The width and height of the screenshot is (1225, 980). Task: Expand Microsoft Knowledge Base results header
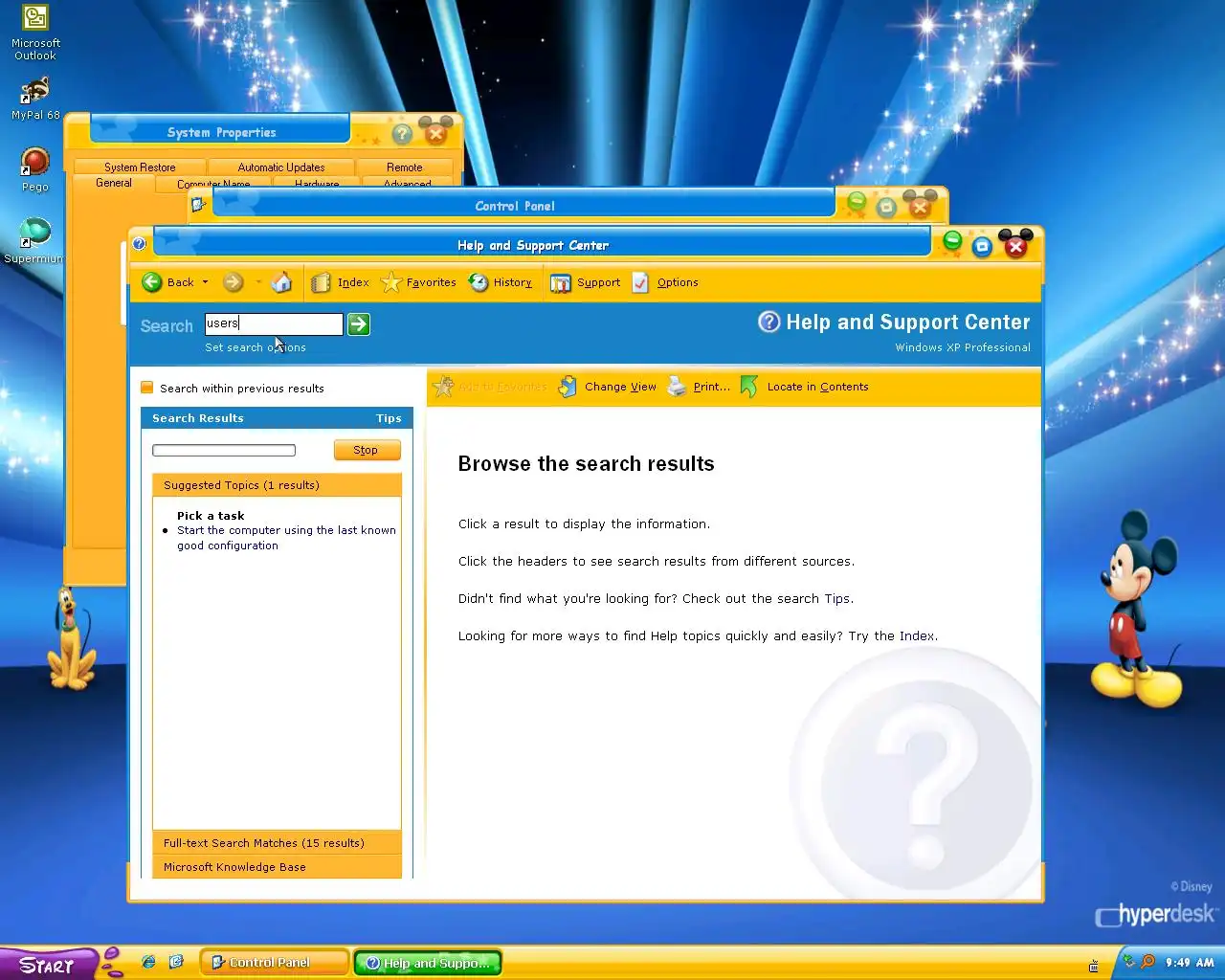tap(277, 867)
